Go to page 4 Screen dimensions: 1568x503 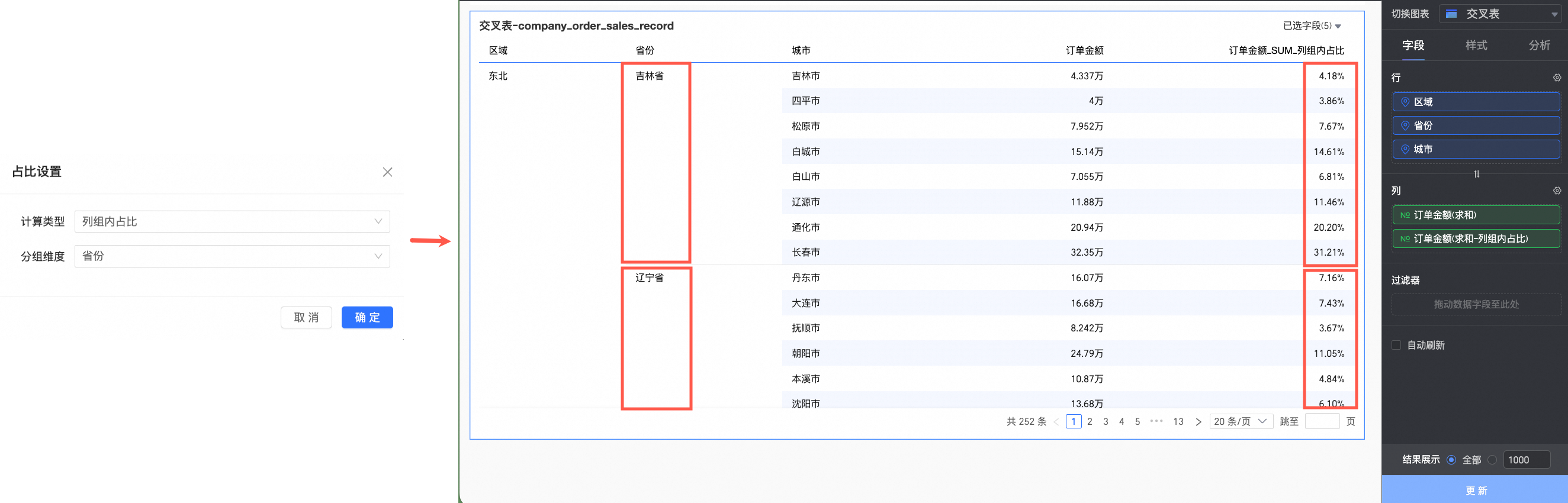click(x=1121, y=421)
